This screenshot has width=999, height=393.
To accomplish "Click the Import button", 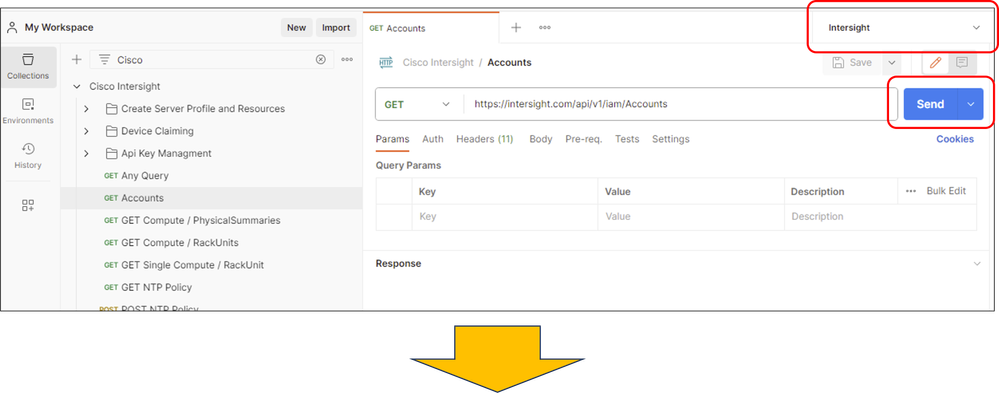I will (x=336, y=27).
